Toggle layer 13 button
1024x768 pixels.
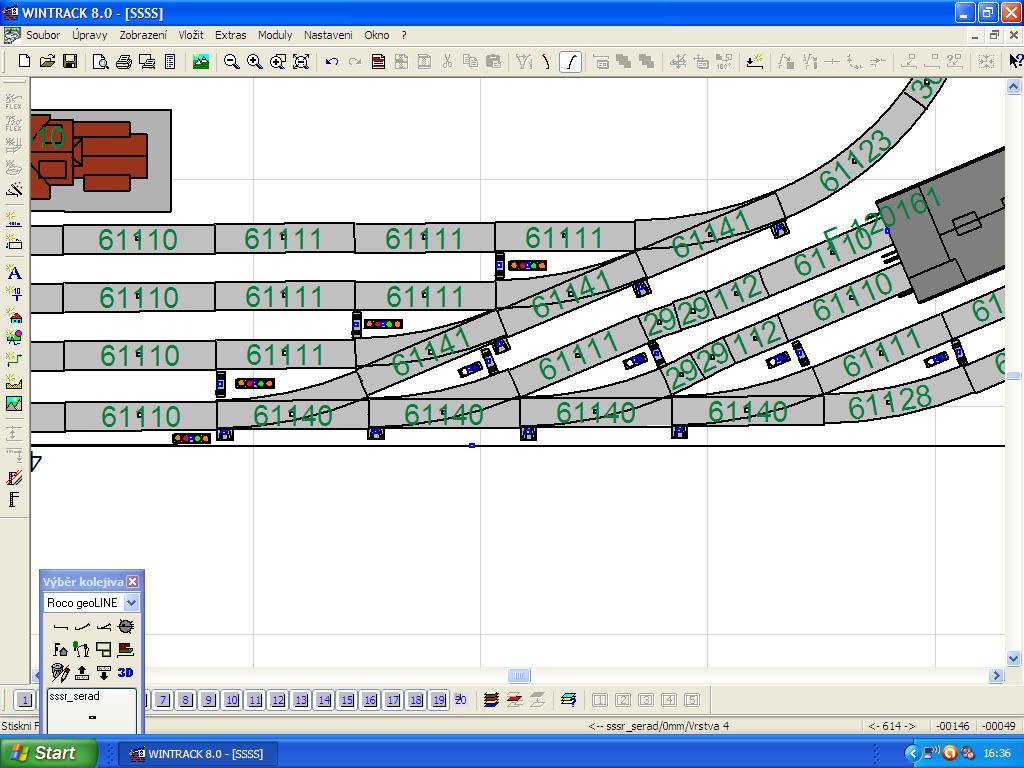click(301, 700)
